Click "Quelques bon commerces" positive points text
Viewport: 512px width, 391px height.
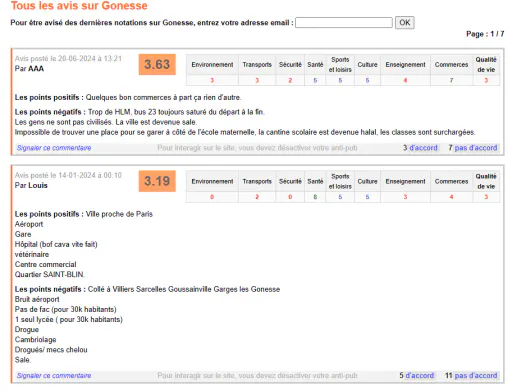coord(163,98)
